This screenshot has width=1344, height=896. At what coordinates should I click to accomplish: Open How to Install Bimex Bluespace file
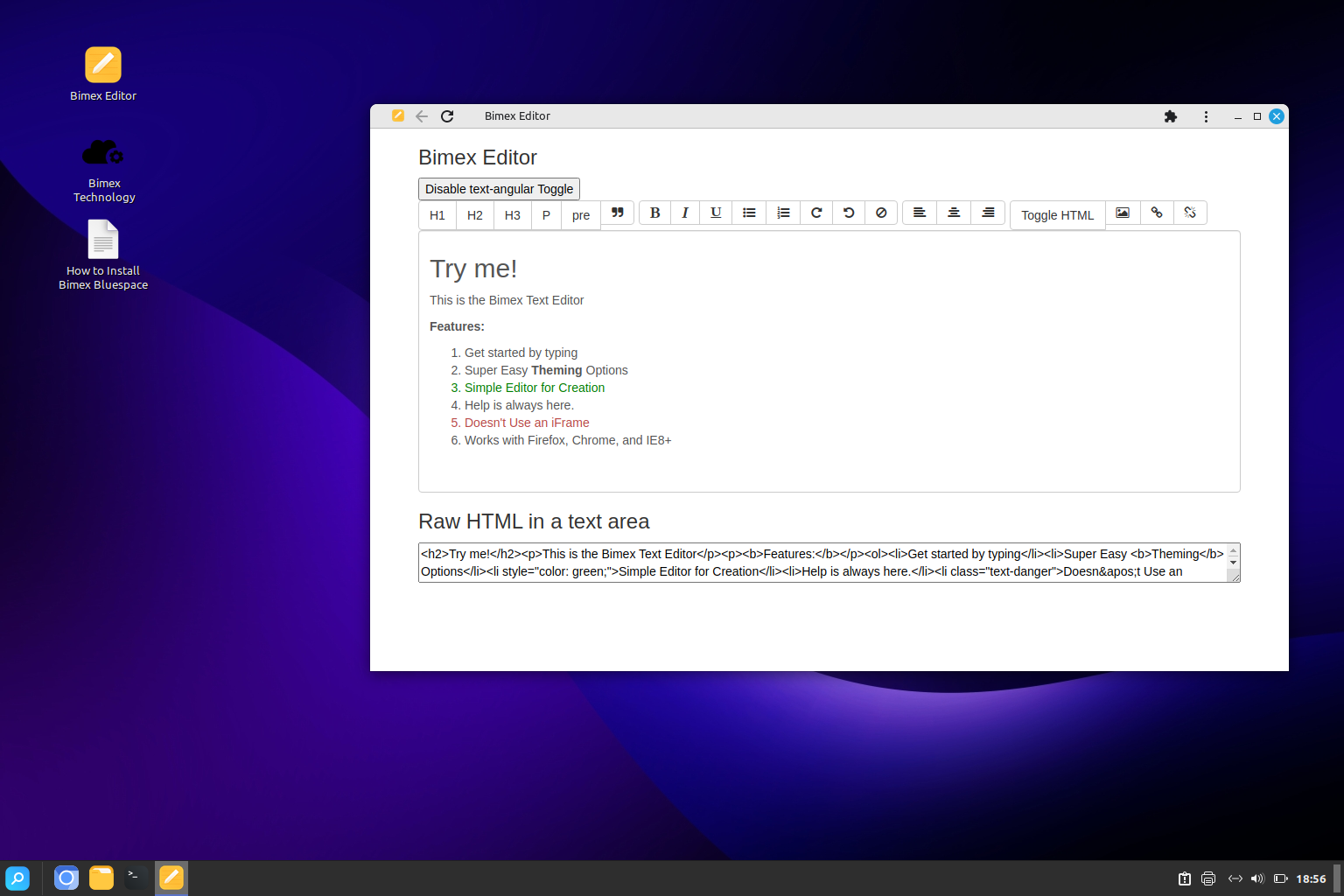[103, 255]
